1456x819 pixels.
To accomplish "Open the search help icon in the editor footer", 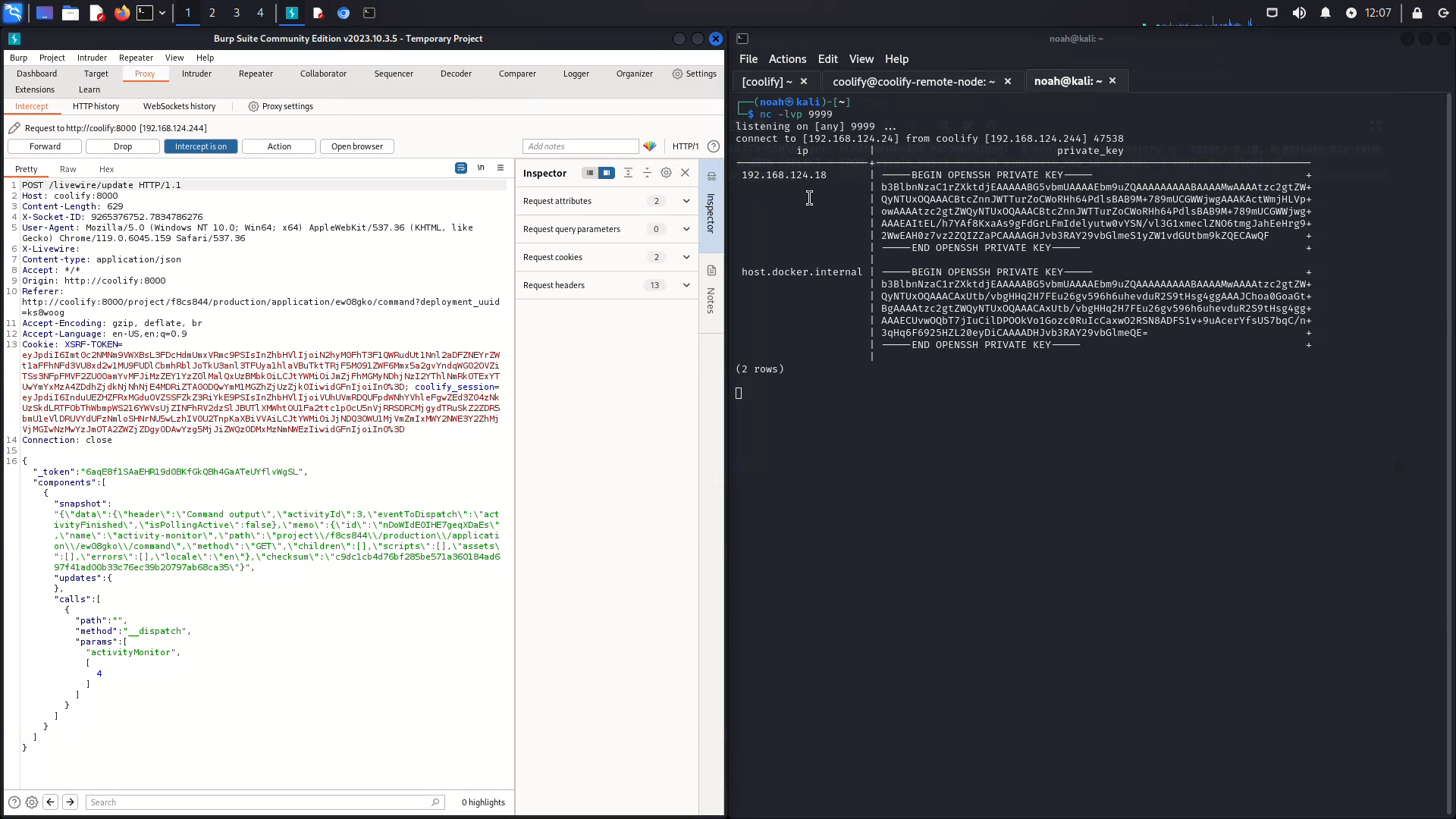I will tap(14, 802).
